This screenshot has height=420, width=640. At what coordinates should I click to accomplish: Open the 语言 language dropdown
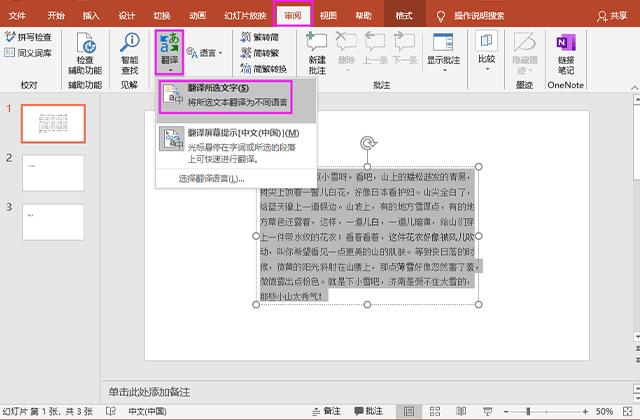point(204,53)
